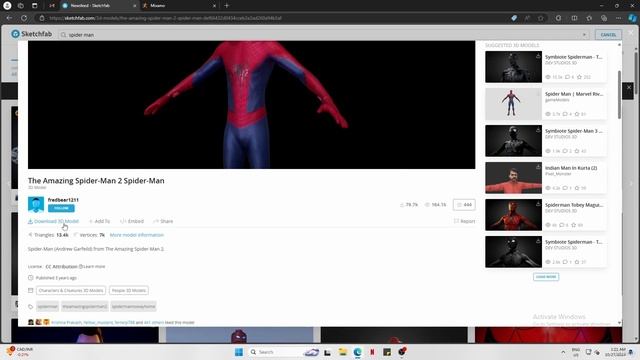Close the Sketchfab browser tab
This screenshot has height=360, width=640.
[135, 6]
